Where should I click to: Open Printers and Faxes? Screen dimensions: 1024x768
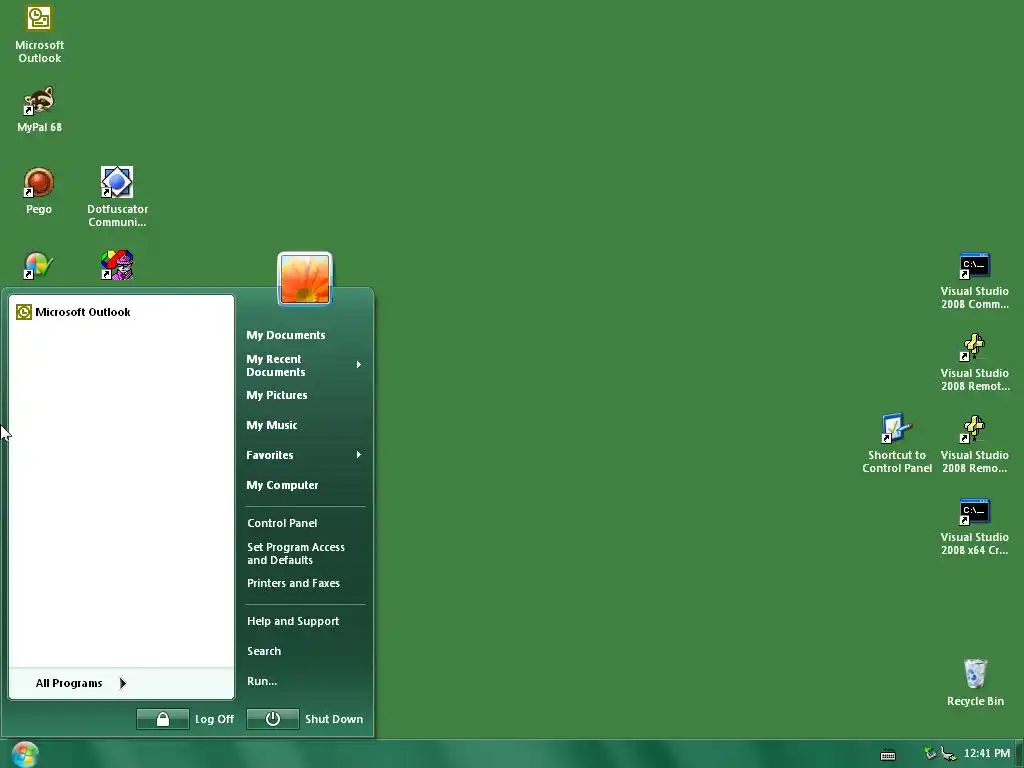(x=293, y=583)
